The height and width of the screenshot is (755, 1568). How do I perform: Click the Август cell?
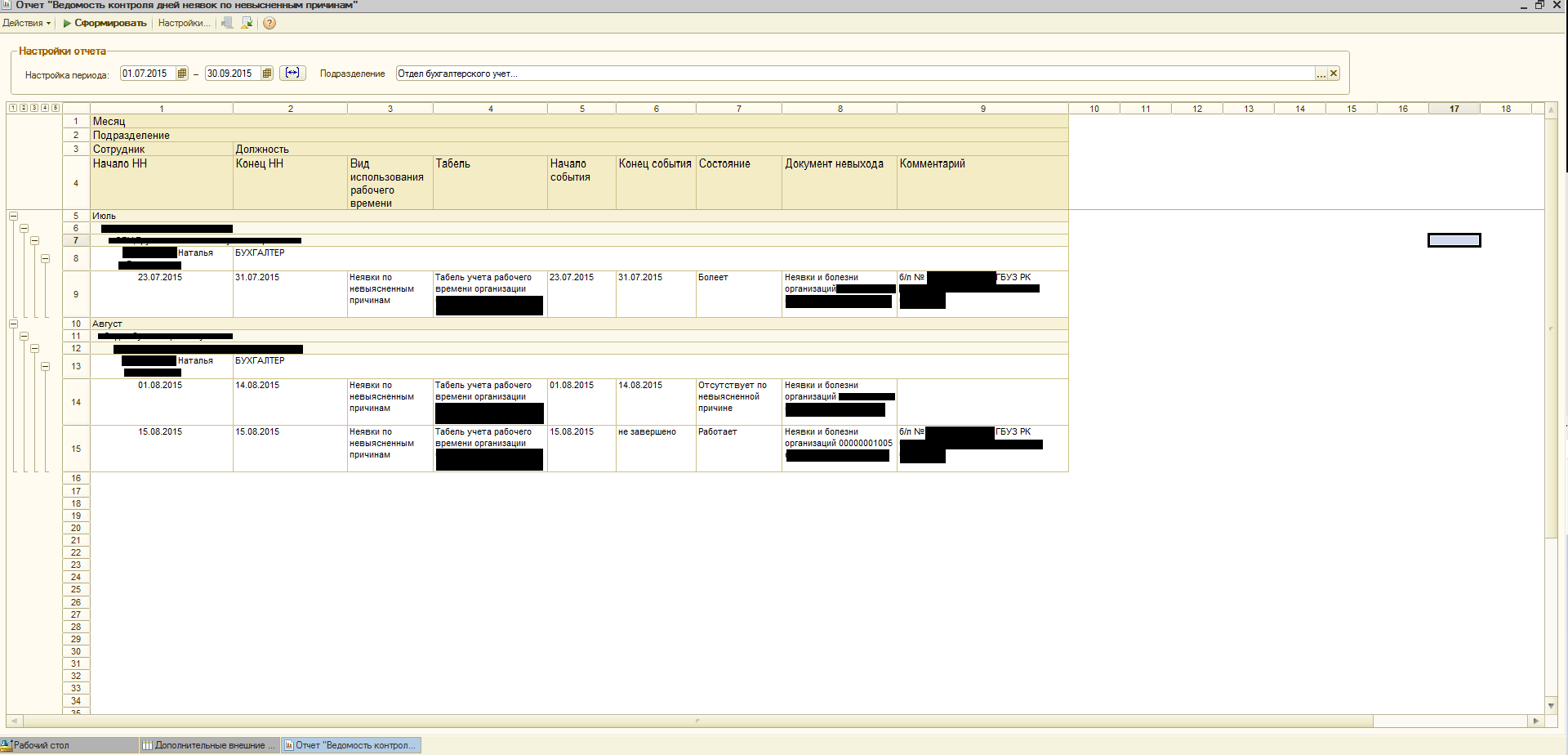tap(579, 324)
